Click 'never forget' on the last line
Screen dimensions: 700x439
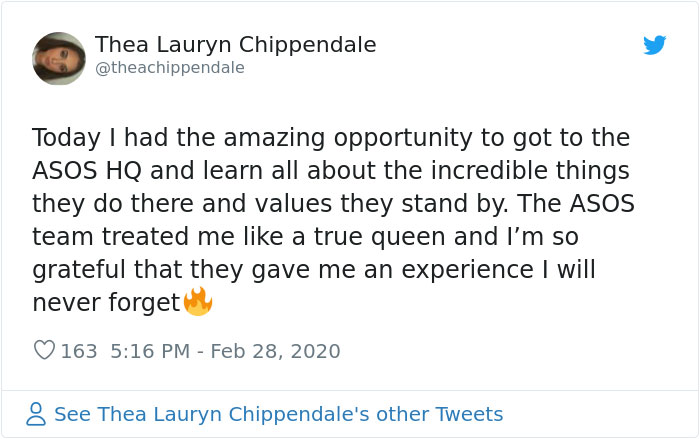coord(105,302)
